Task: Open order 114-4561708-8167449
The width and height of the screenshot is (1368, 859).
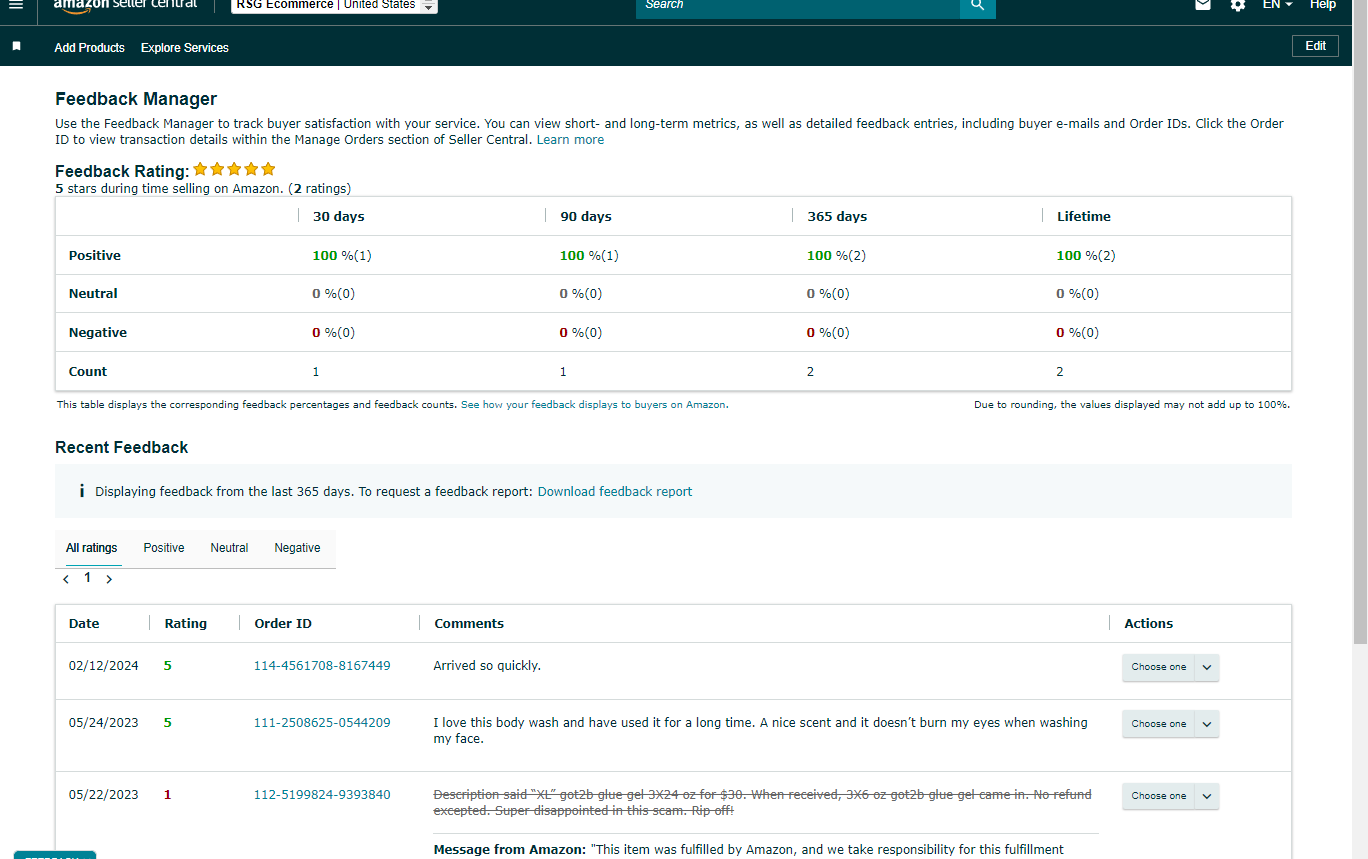Action: coord(322,666)
